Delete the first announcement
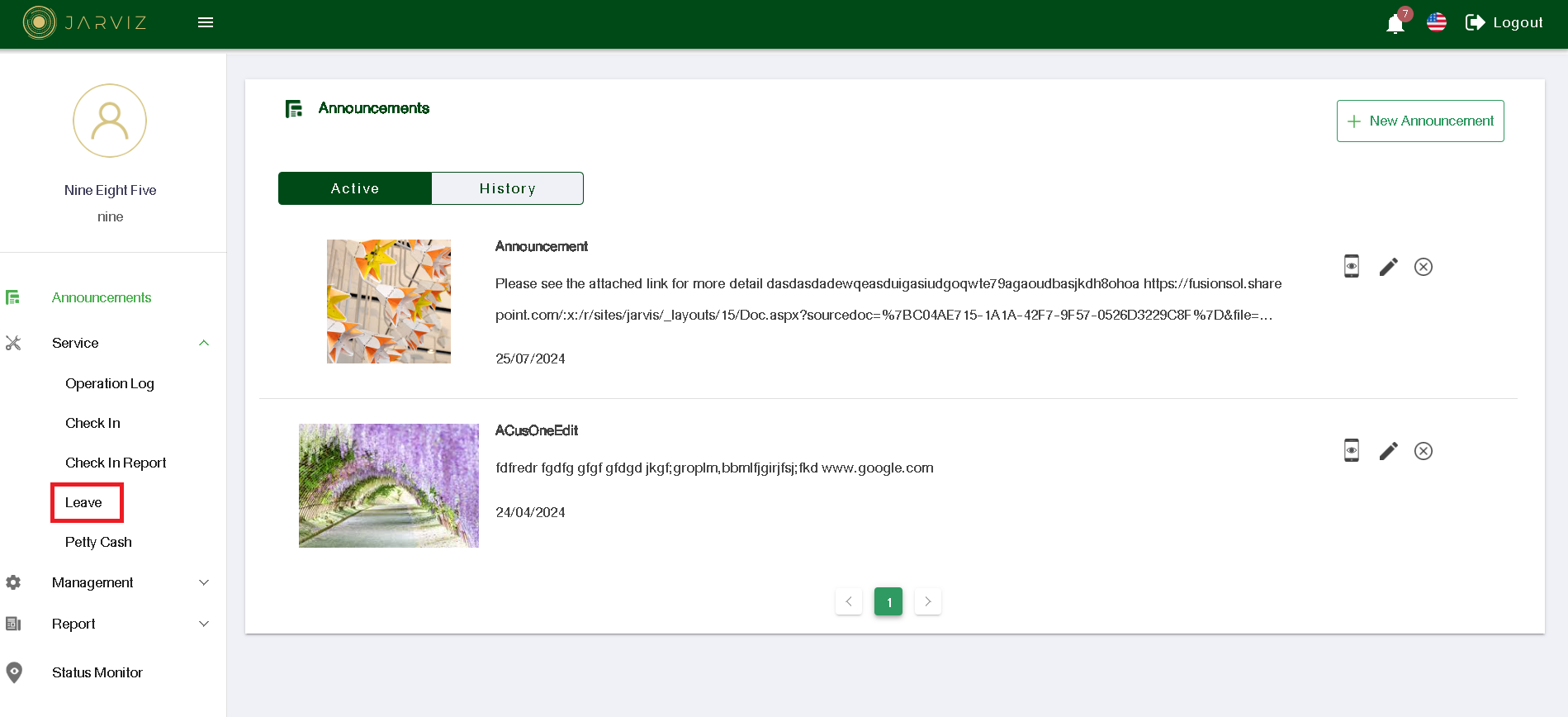 [x=1423, y=267]
